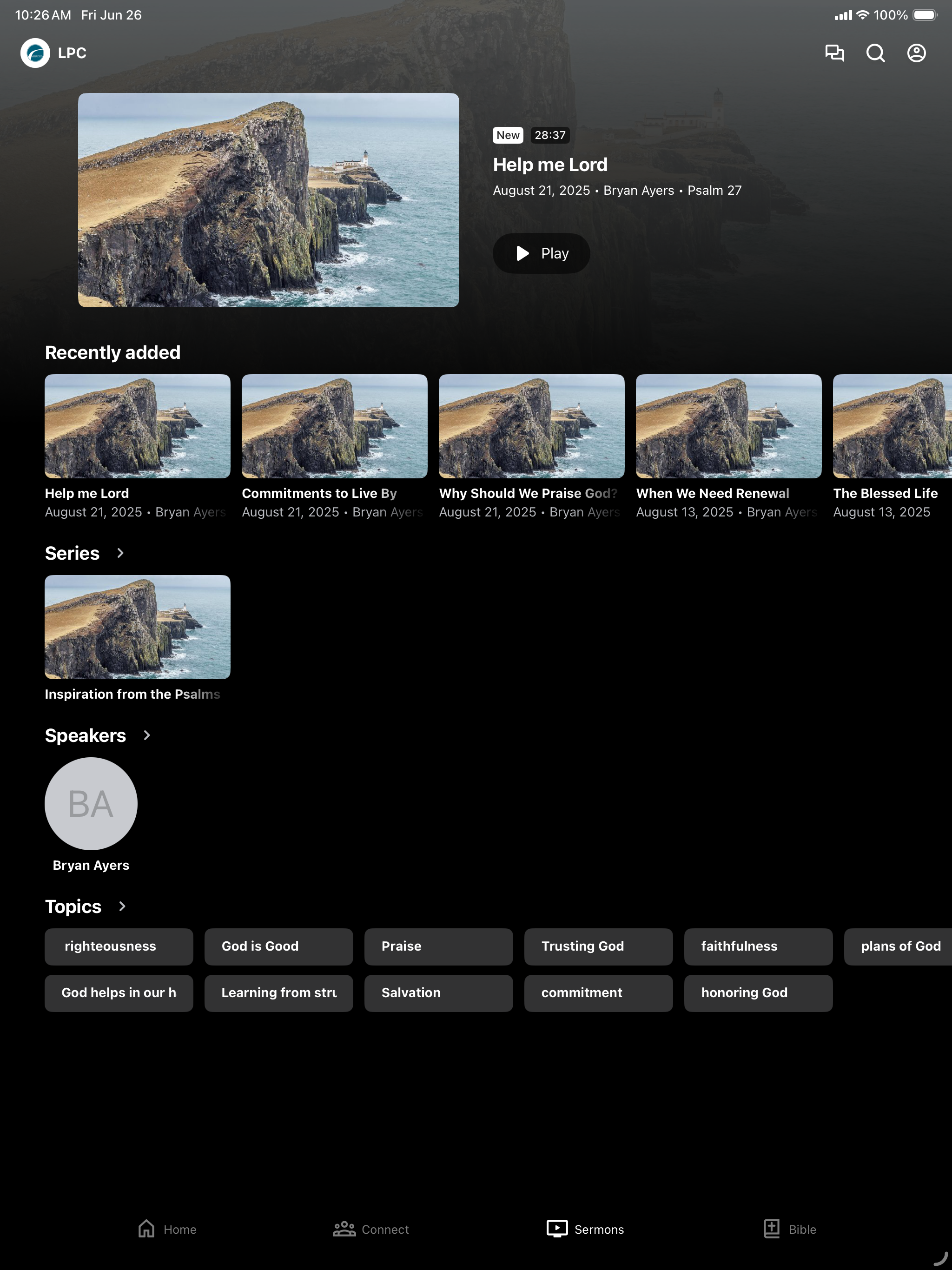Open the featured Help me Lord large thumbnail
952x1270 pixels.
pos(268,200)
